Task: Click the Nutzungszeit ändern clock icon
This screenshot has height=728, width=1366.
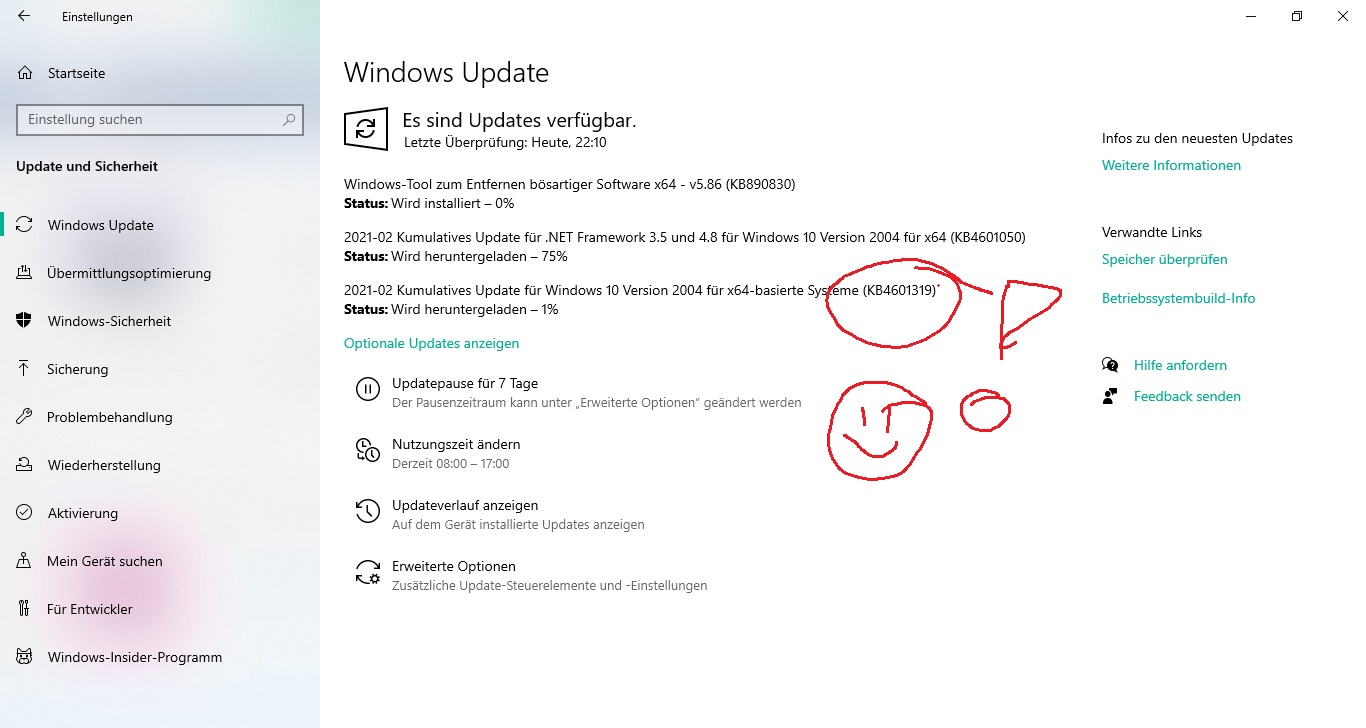Action: pos(368,450)
